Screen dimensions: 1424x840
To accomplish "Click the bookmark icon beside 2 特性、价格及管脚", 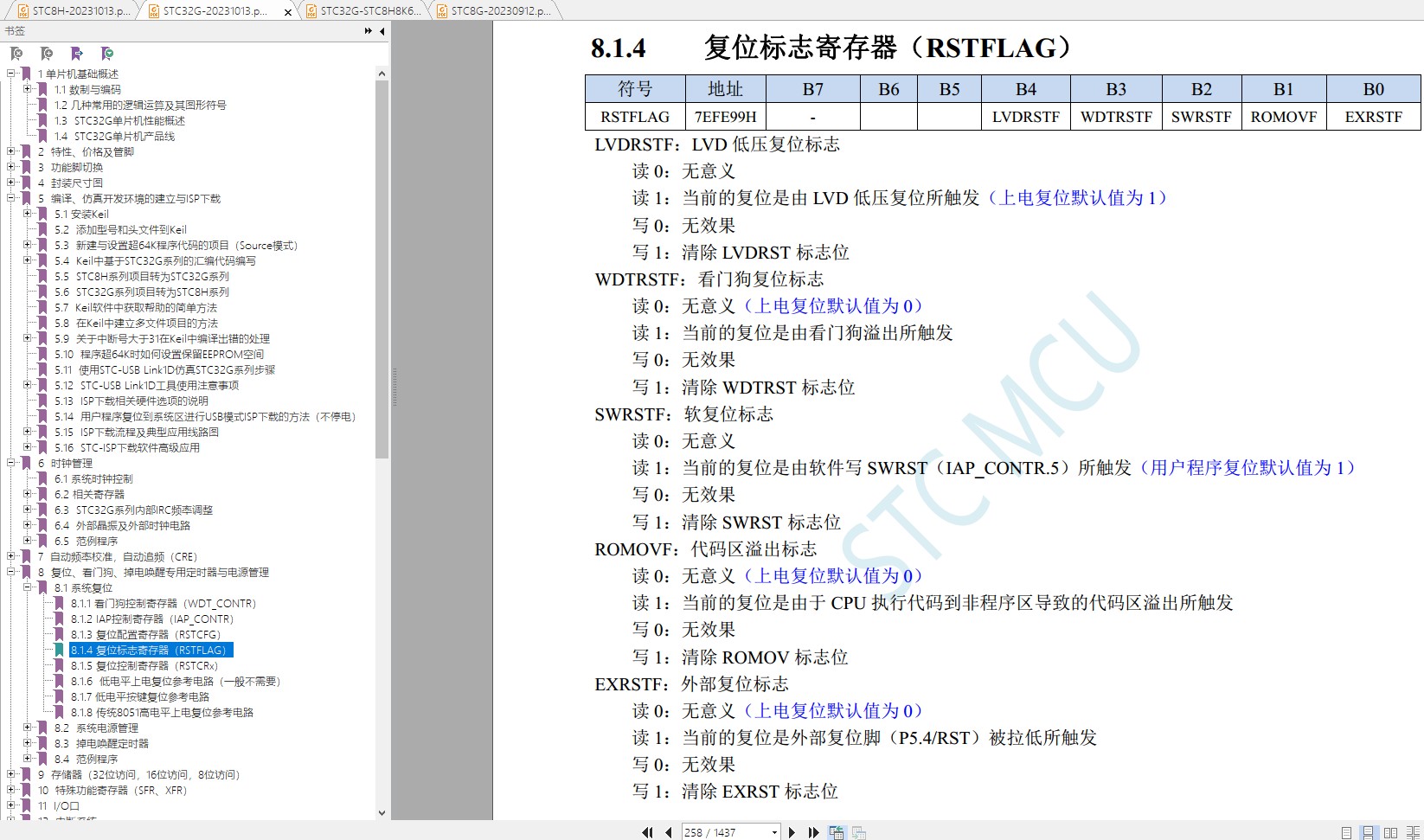I will pyautogui.click(x=26, y=152).
